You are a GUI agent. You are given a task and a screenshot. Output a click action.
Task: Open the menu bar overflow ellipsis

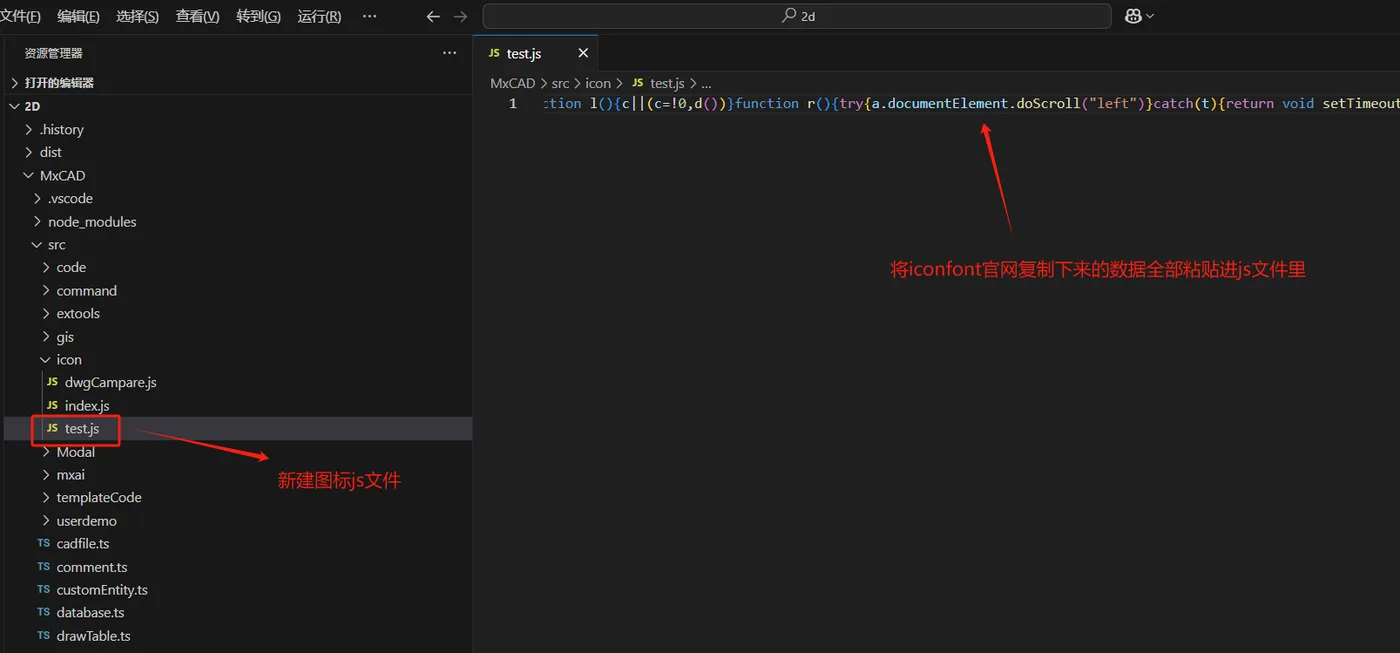[369, 16]
